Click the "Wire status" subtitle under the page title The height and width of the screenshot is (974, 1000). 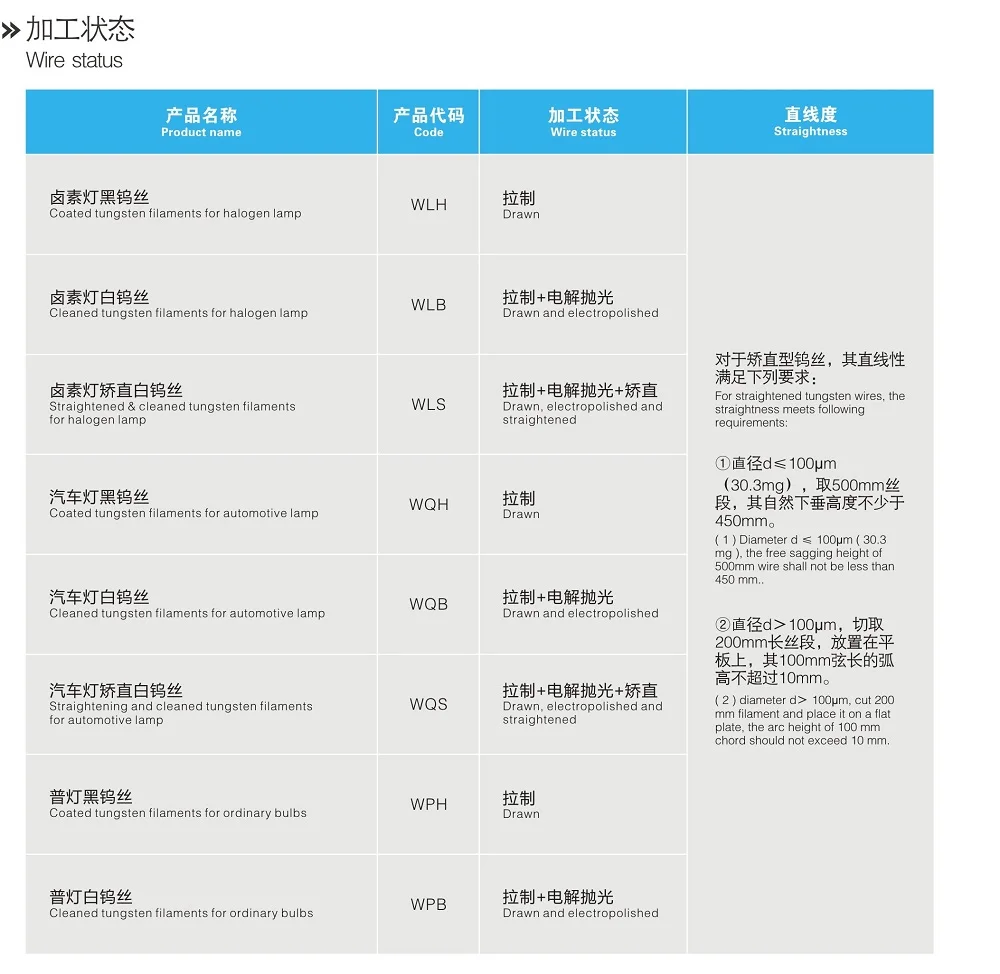click(x=74, y=60)
